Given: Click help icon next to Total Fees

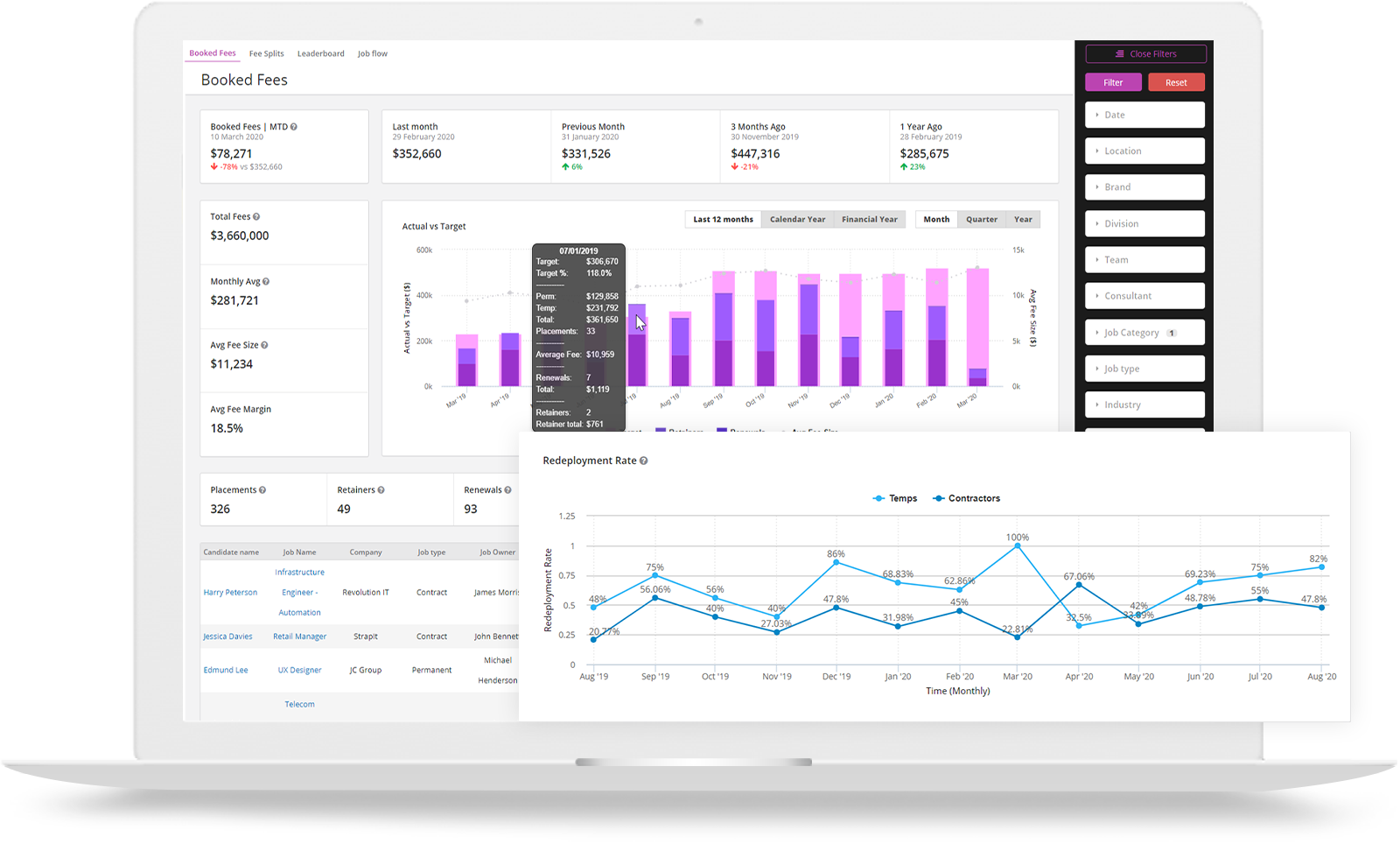Looking at the screenshot, I should click(x=256, y=217).
